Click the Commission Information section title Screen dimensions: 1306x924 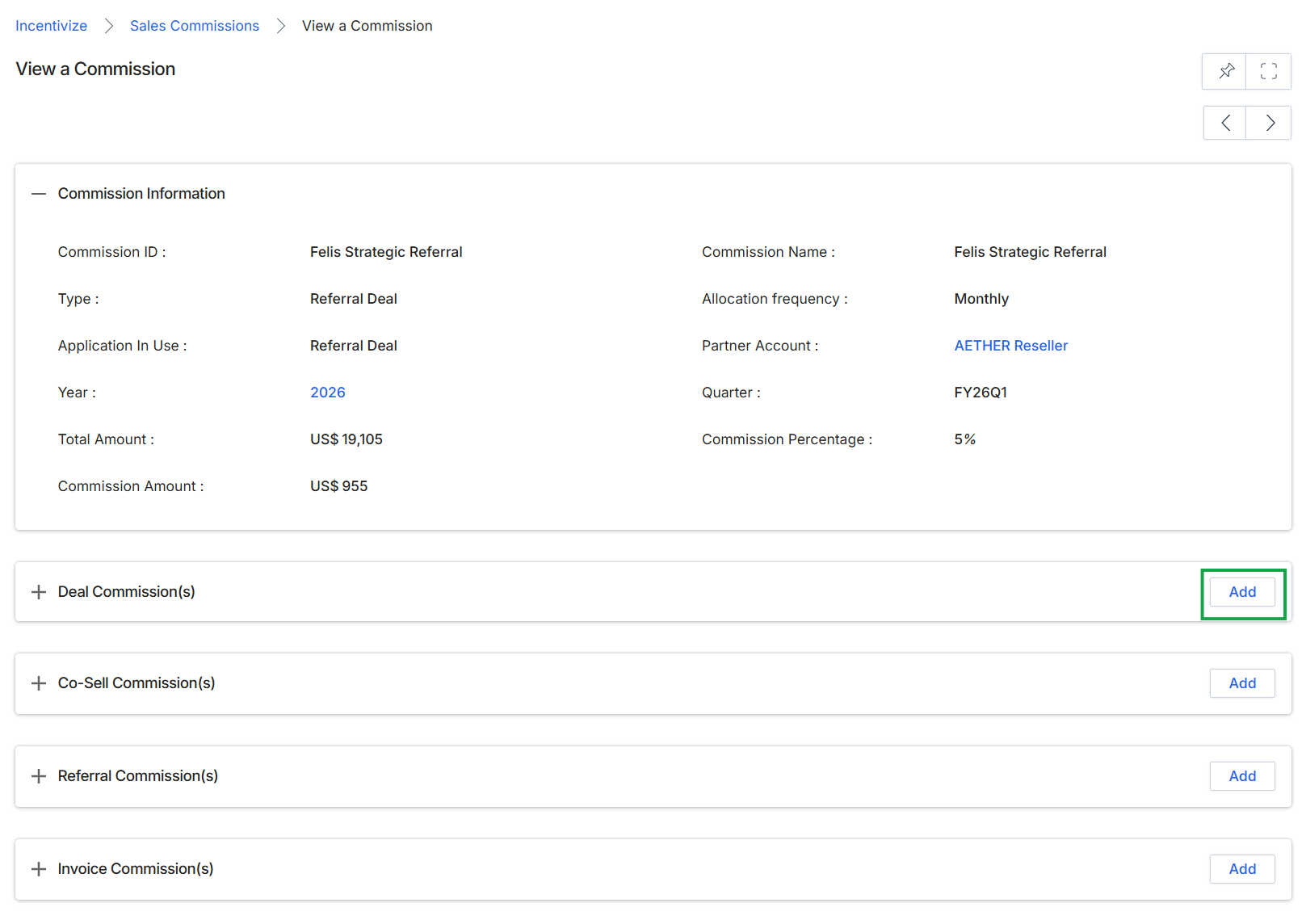click(x=141, y=194)
